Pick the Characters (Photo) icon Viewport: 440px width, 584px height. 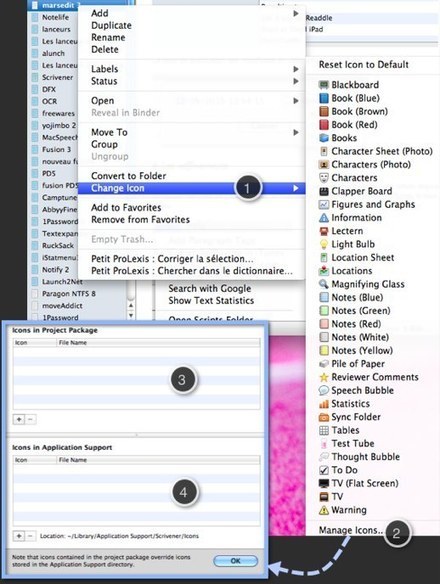coord(365,165)
